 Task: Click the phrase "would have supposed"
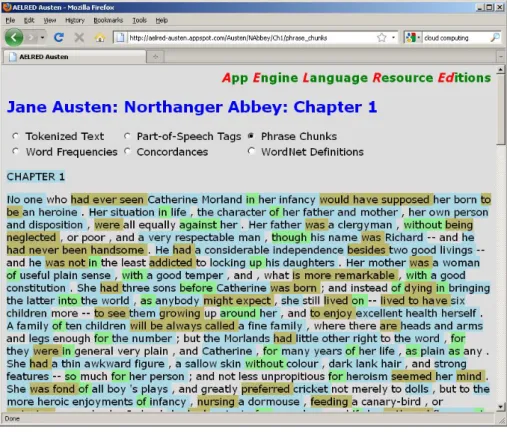click(376, 200)
